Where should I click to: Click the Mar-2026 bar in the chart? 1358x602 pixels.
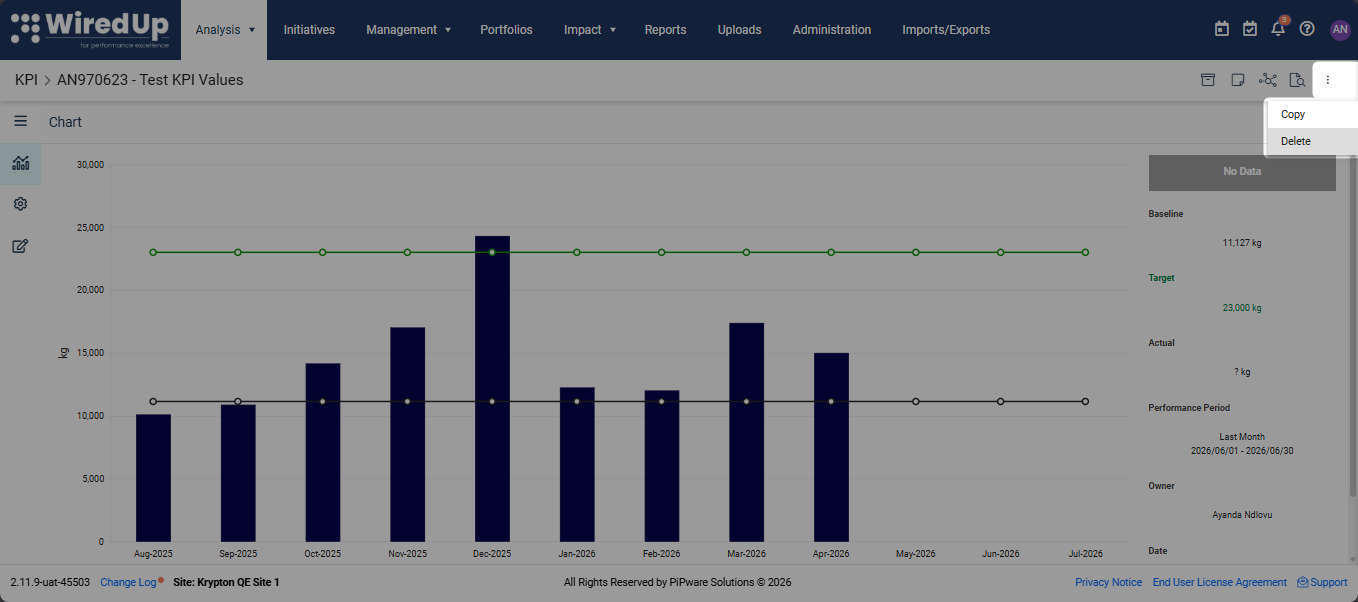(746, 432)
